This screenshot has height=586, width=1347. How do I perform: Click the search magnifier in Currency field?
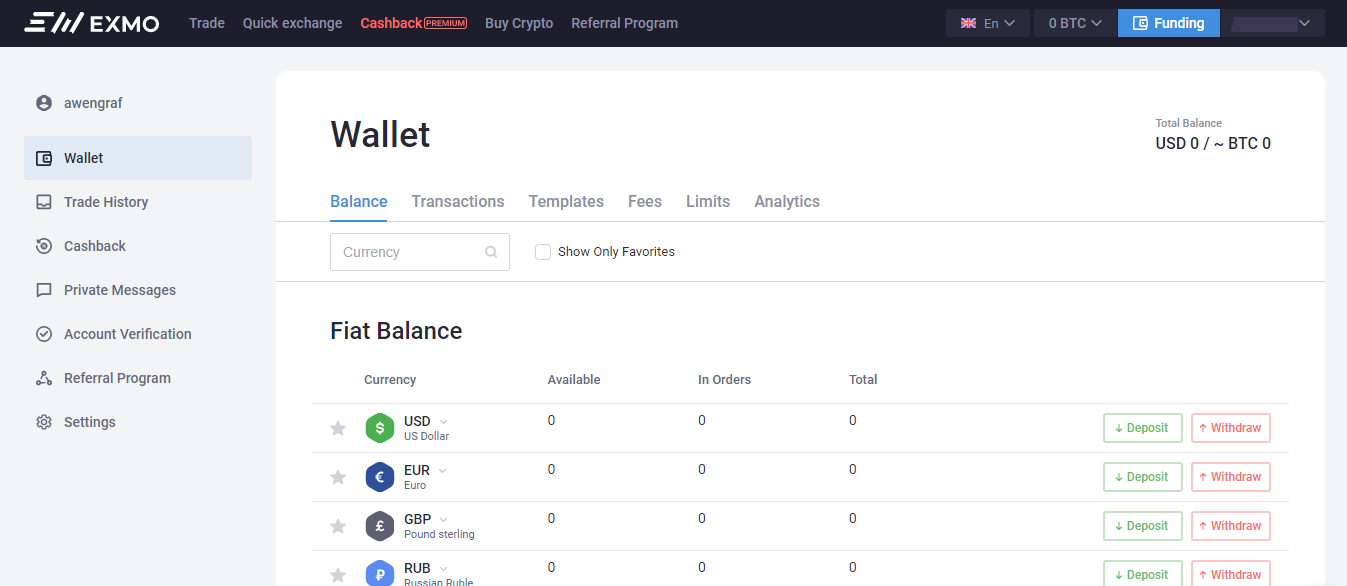[491, 252]
